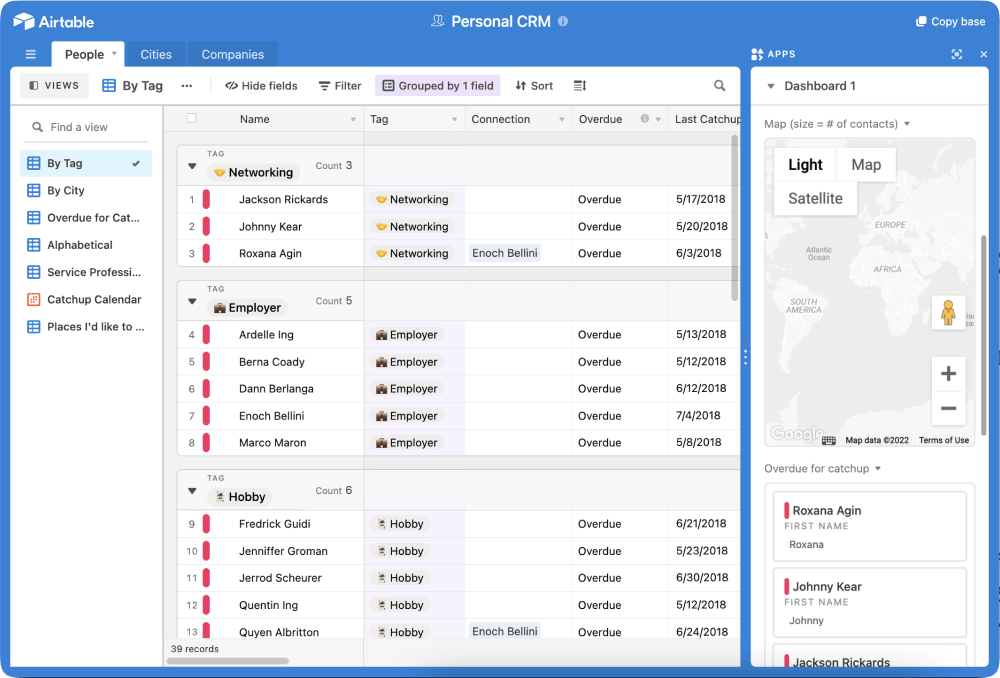Click the Enoch Bellini link in Quyen Albritton's row
Viewport: 1000px width, 678px height.
(504, 631)
